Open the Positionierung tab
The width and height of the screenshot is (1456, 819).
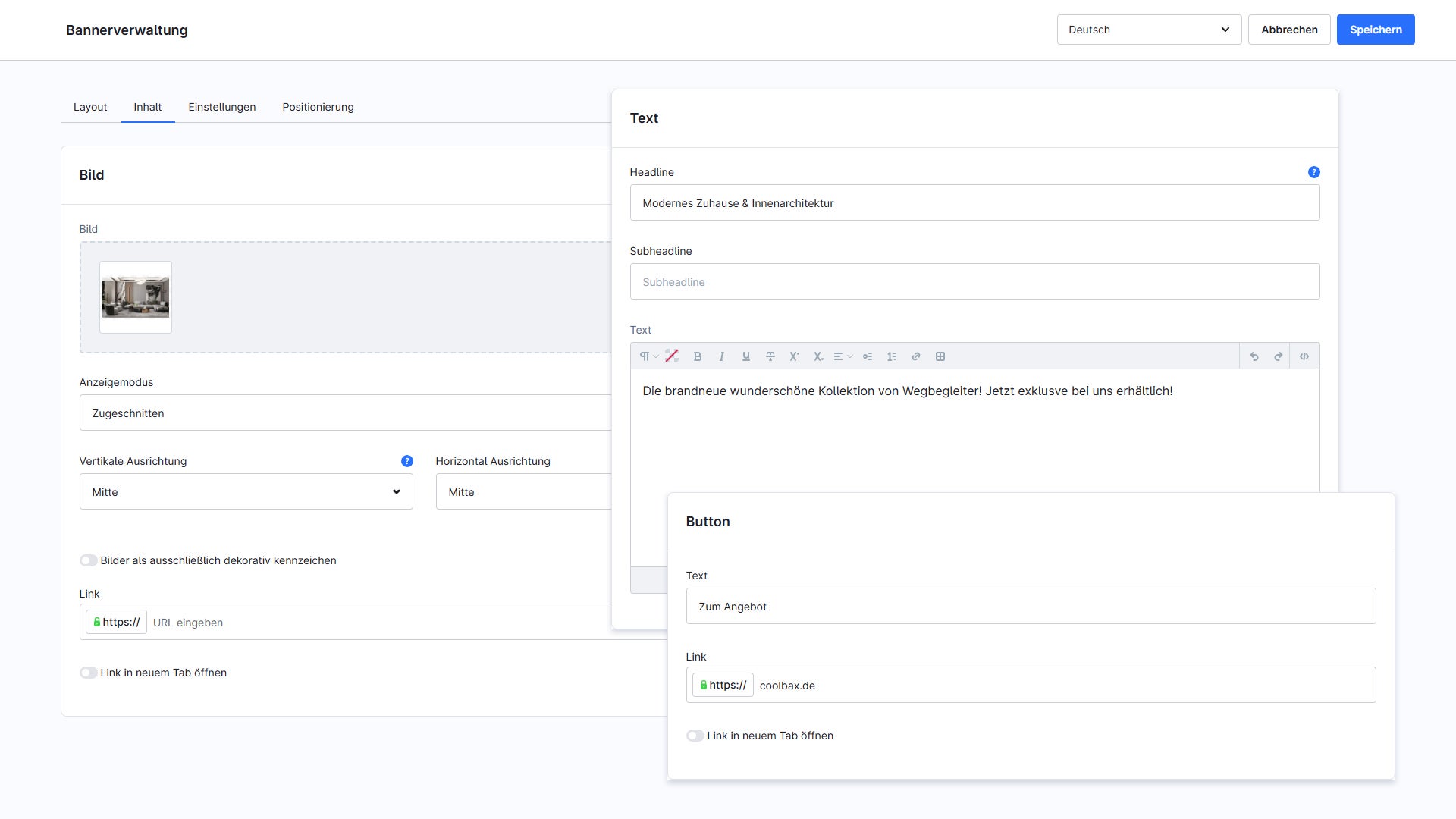tap(318, 107)
